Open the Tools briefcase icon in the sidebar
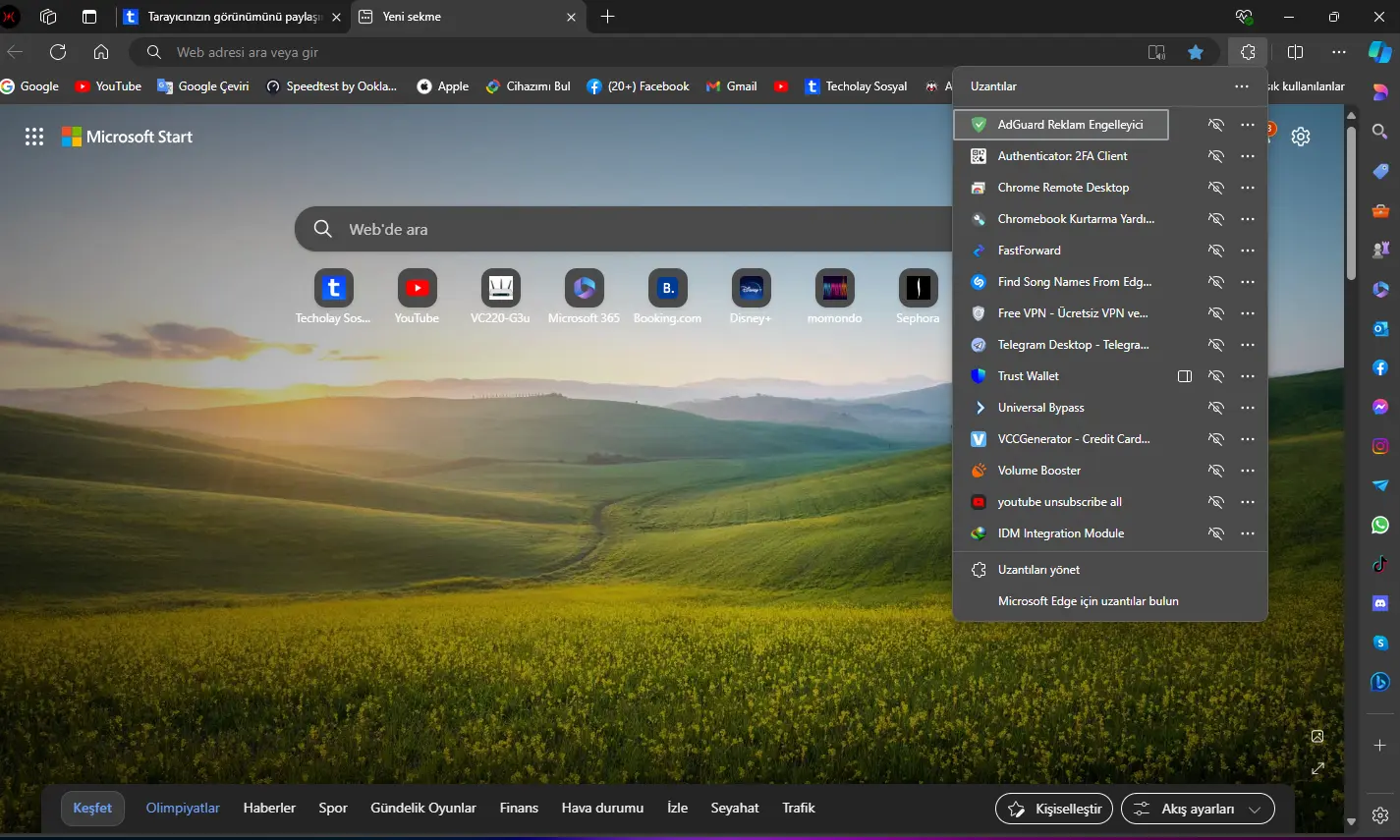Screen dimensions: 1400x840 (x=1380, y=210)
